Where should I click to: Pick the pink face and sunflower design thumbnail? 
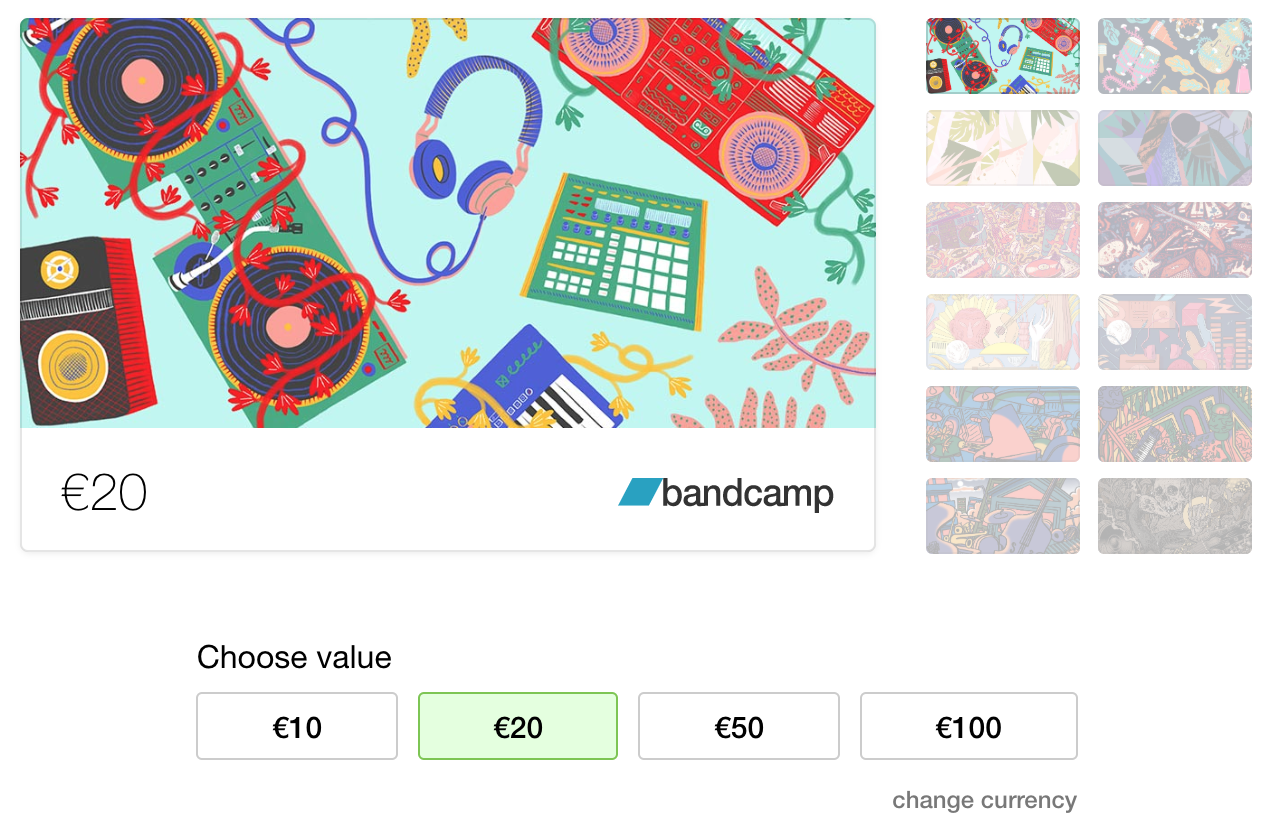(1003, 332)
